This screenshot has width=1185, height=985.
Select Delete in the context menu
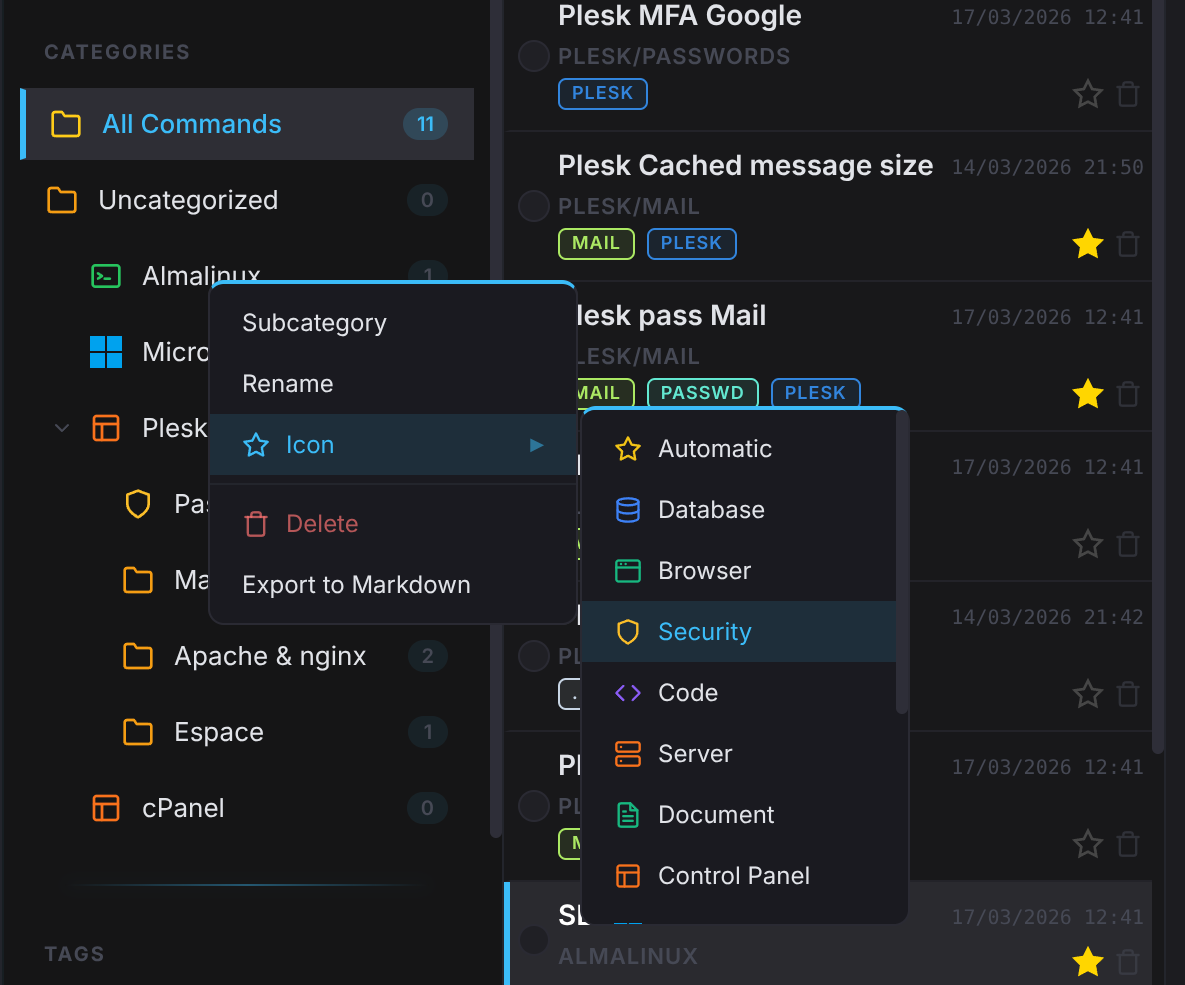tap(392, 524)
